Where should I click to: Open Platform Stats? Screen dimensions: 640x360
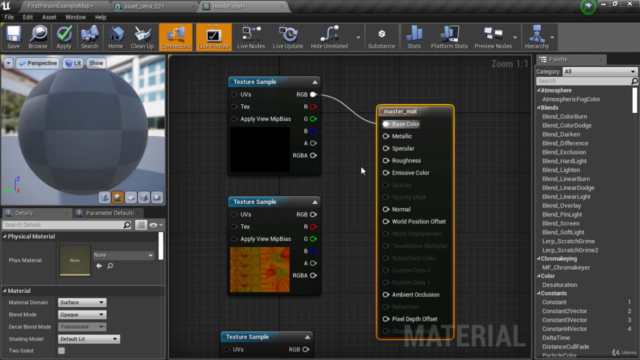click(x=449, y=37)
